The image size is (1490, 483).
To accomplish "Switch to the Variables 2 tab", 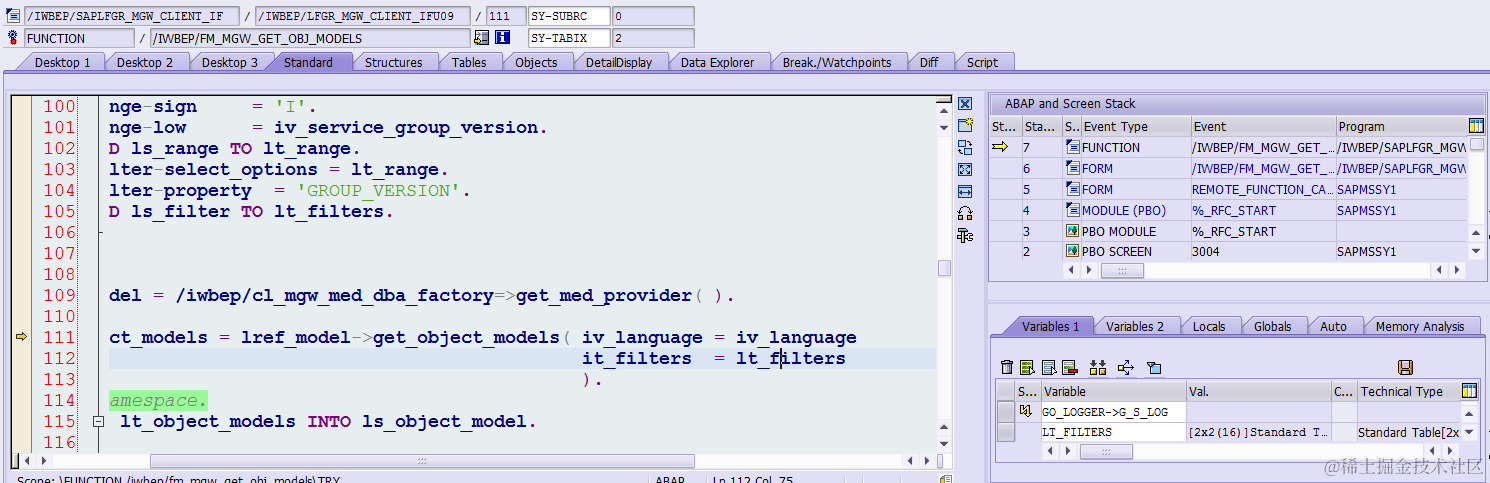I will point(1135,326).
